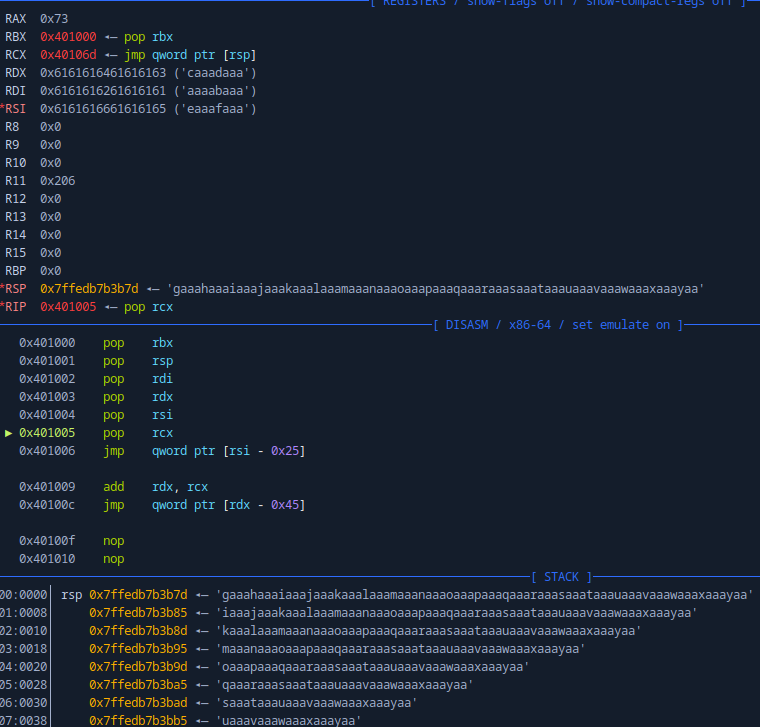Click the current instruction arrow marker in disassembly

pyautogui.click(x=10, y=433)
